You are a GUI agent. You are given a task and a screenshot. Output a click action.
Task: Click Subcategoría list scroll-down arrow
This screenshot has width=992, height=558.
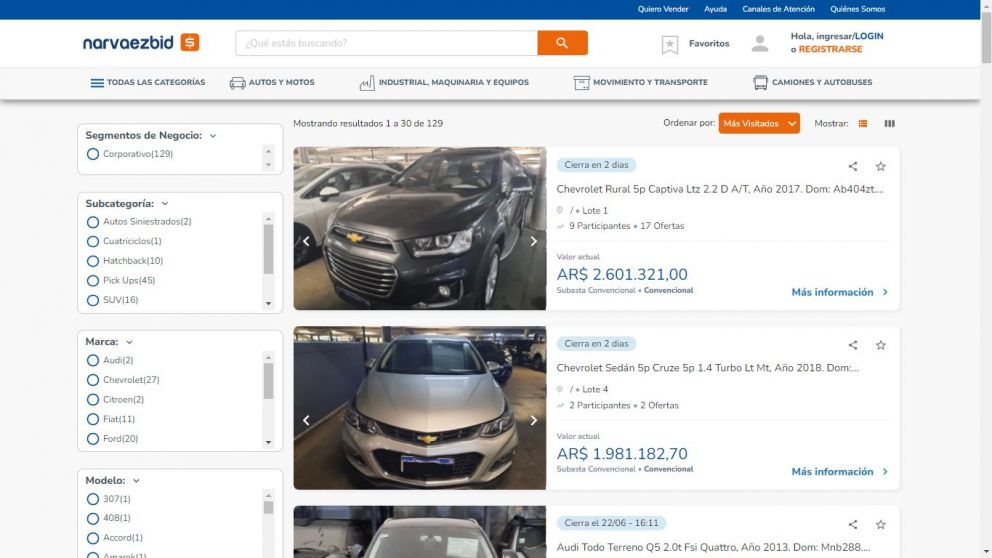click(x=268, y=304)
